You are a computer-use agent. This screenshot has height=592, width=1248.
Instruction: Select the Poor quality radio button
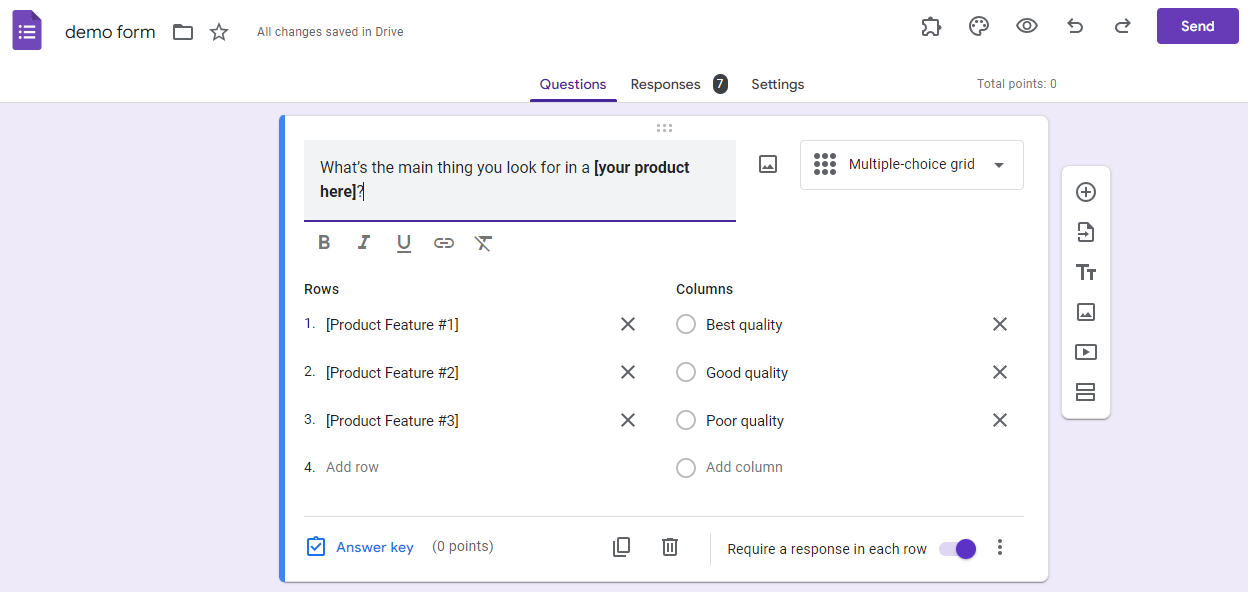point(686,420)
